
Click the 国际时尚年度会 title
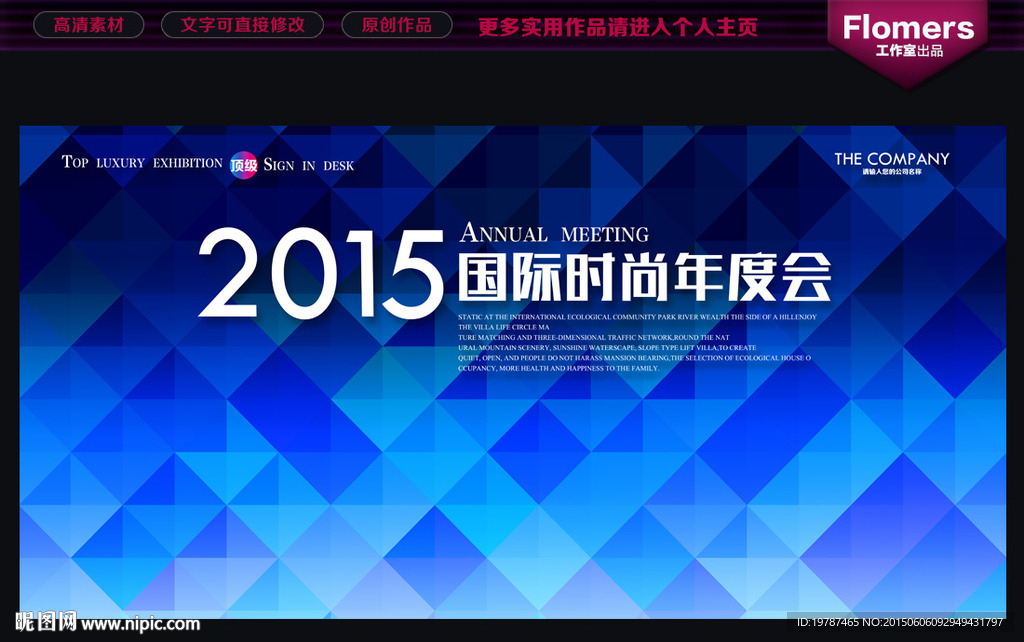(x=645, y=277)
